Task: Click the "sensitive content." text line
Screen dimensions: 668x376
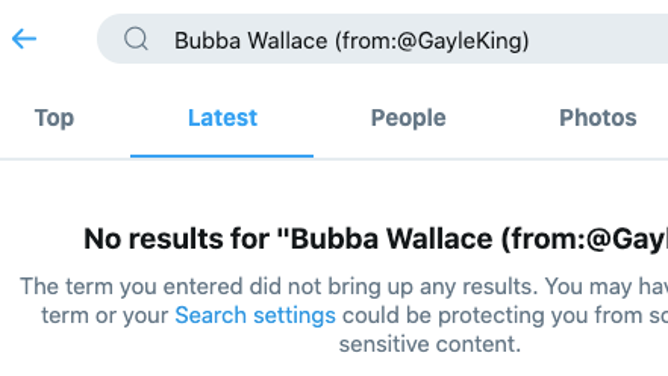Action: tap(430, 344)
